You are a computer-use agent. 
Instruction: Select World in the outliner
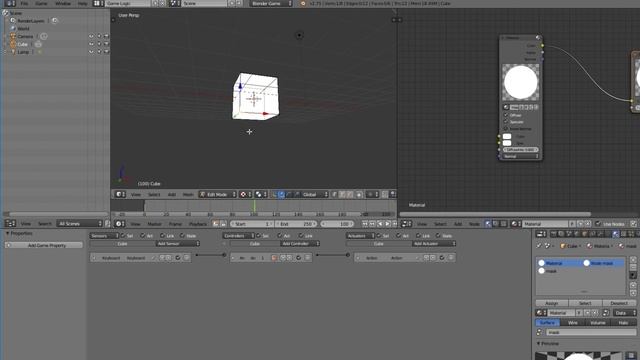(x=23, y=29)
